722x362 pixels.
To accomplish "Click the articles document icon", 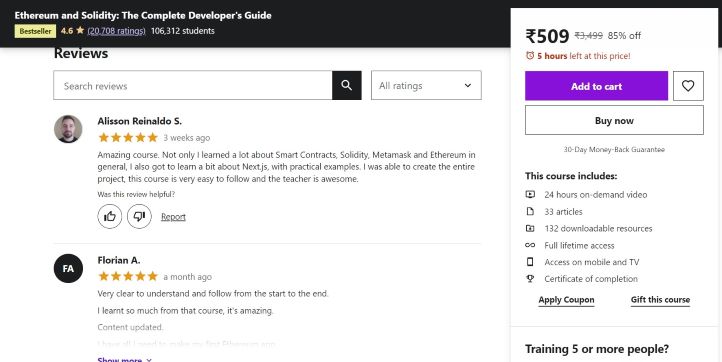I will 530,211.
